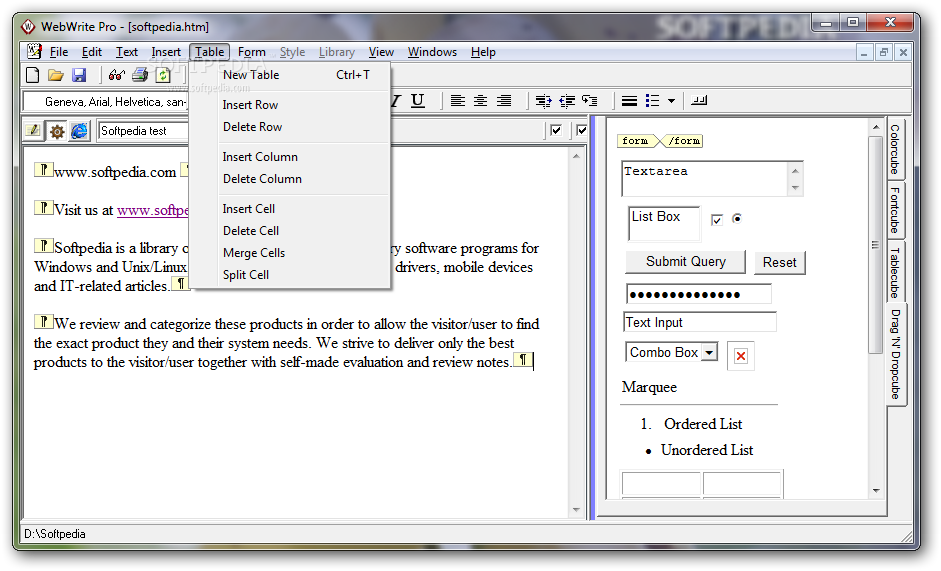Click the green refresh page icon
941x571 pixels.
pyautogui.click(x=163, y=75)
